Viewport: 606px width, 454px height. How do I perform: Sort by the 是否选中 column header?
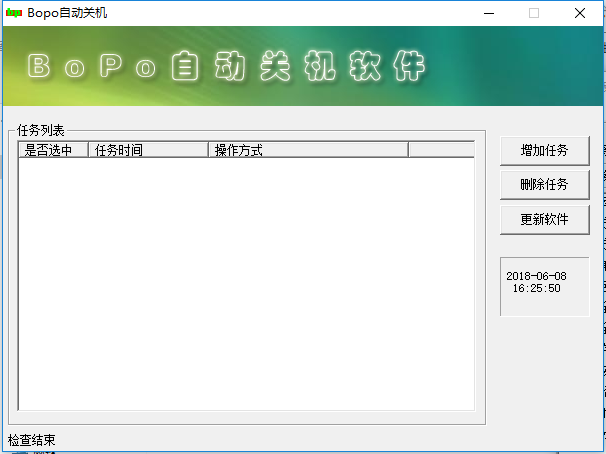pos(54,150)
